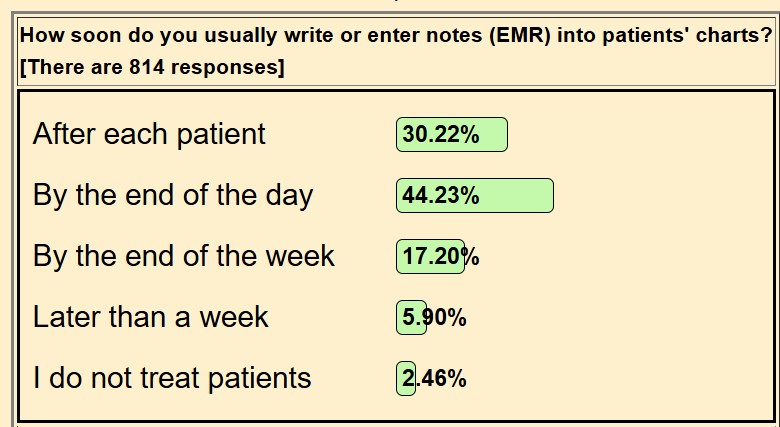Select the small 5.90% green bar
This screenshot has width=780, height=427.
click(411, 318)
